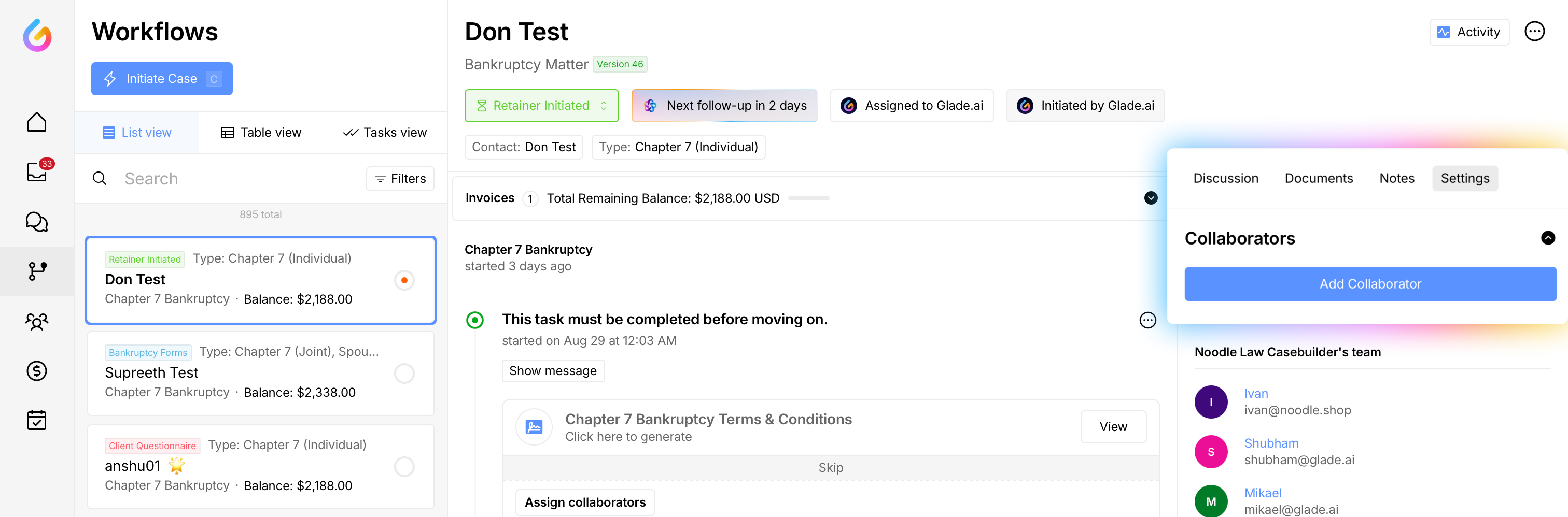Select the anshu01 case radio button
1568x517 pixels.
(x=404, y=467)
